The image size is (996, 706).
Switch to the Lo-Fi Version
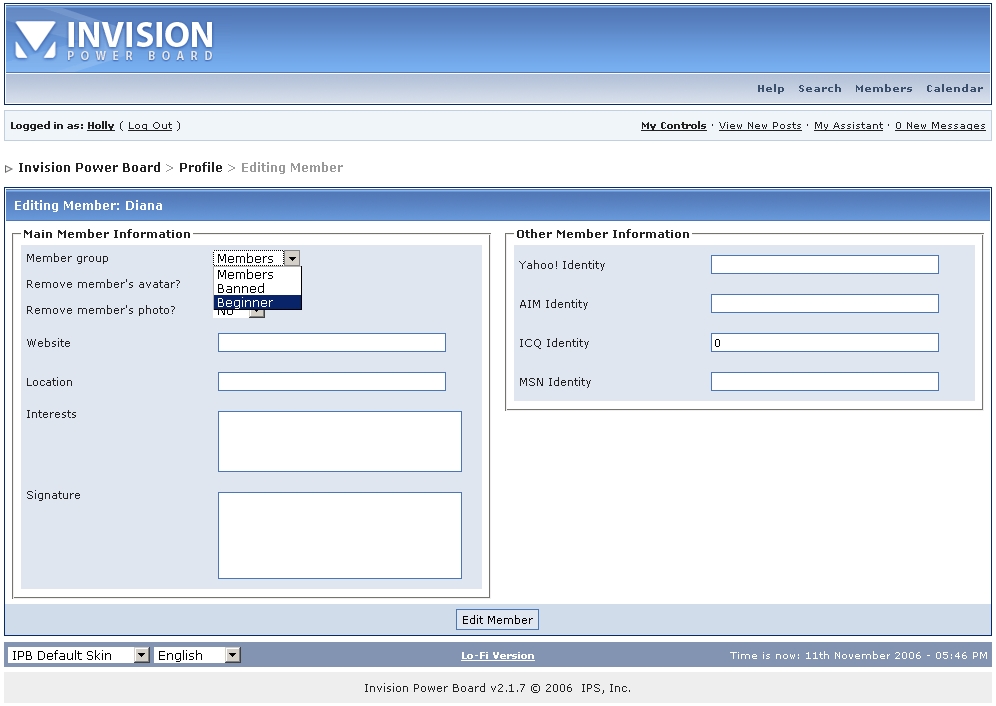[x=497, y=656]
